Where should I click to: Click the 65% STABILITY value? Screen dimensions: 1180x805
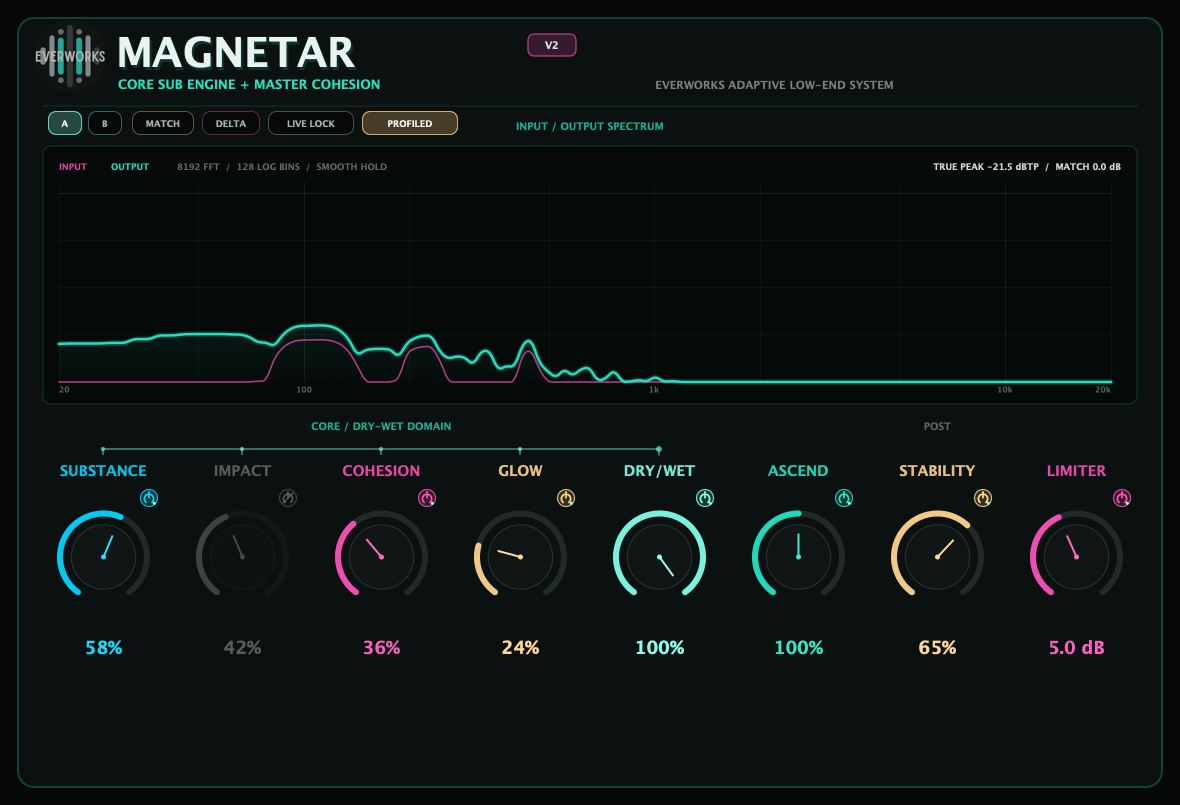point(938,648)
